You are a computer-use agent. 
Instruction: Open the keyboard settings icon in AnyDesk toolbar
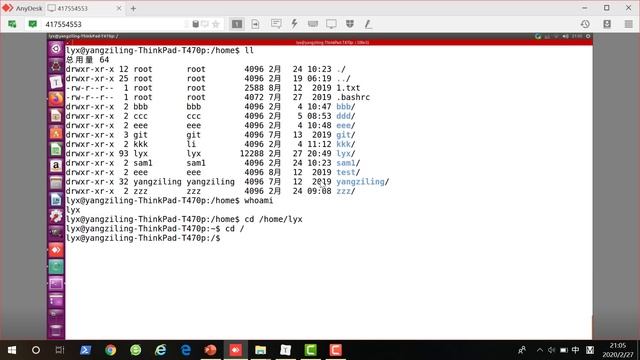[313, 24]
